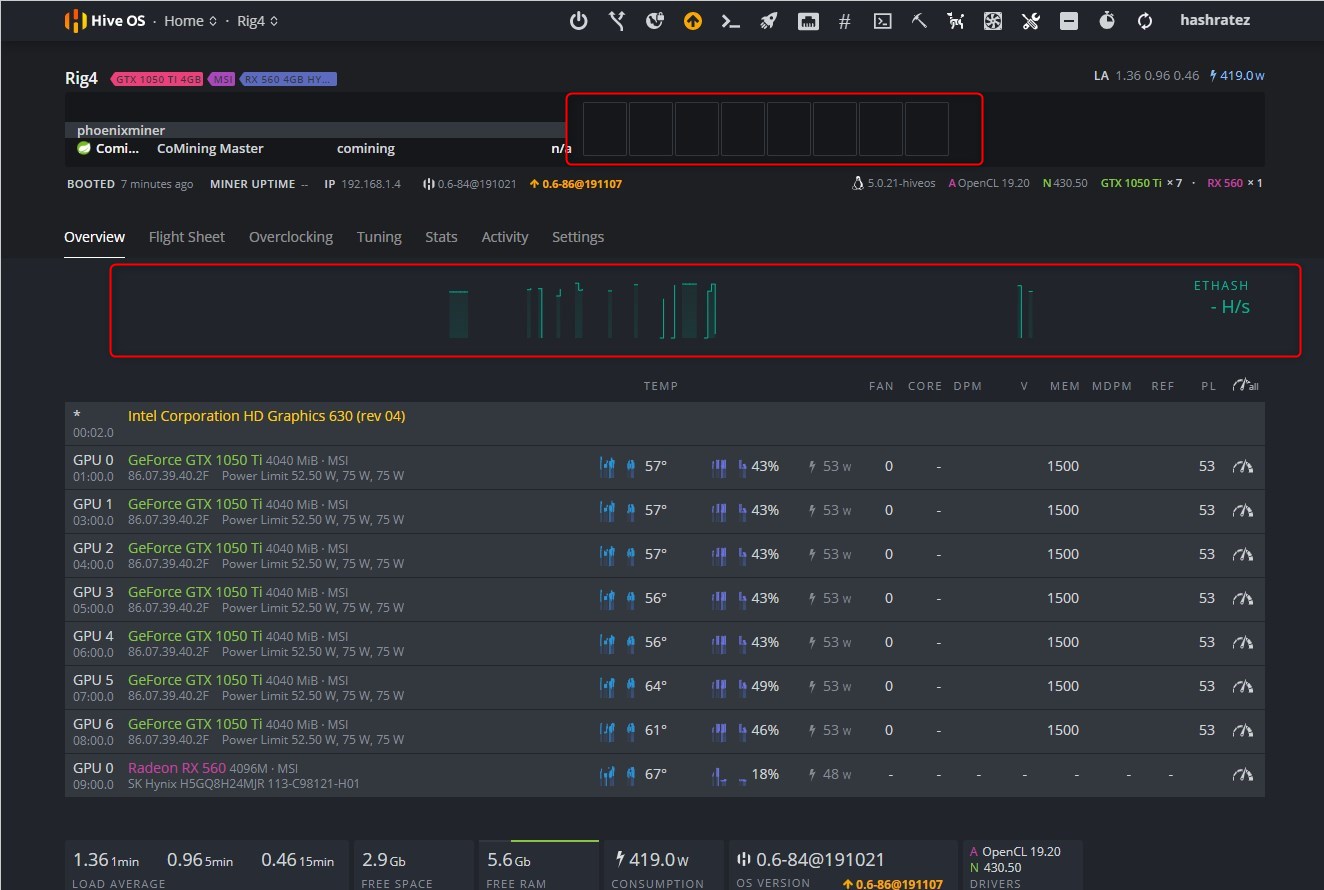Click the 419.0 w consumption card
1324x890 pixels.
tap(663, 865)
